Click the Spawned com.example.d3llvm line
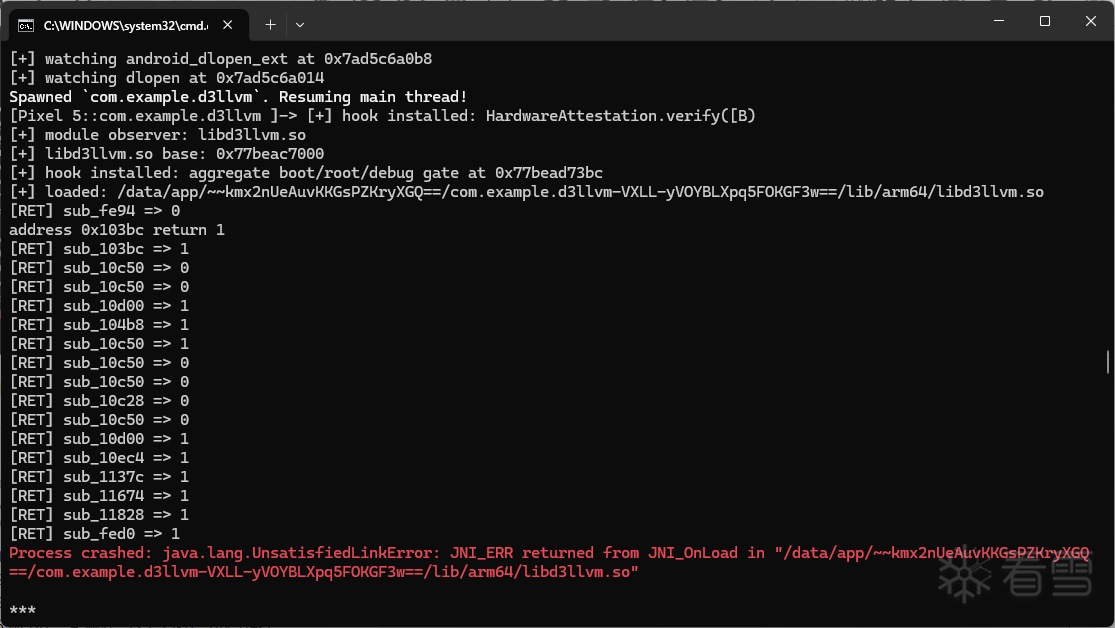Viewport: 1115px width, 628px height. click(238, 97)
